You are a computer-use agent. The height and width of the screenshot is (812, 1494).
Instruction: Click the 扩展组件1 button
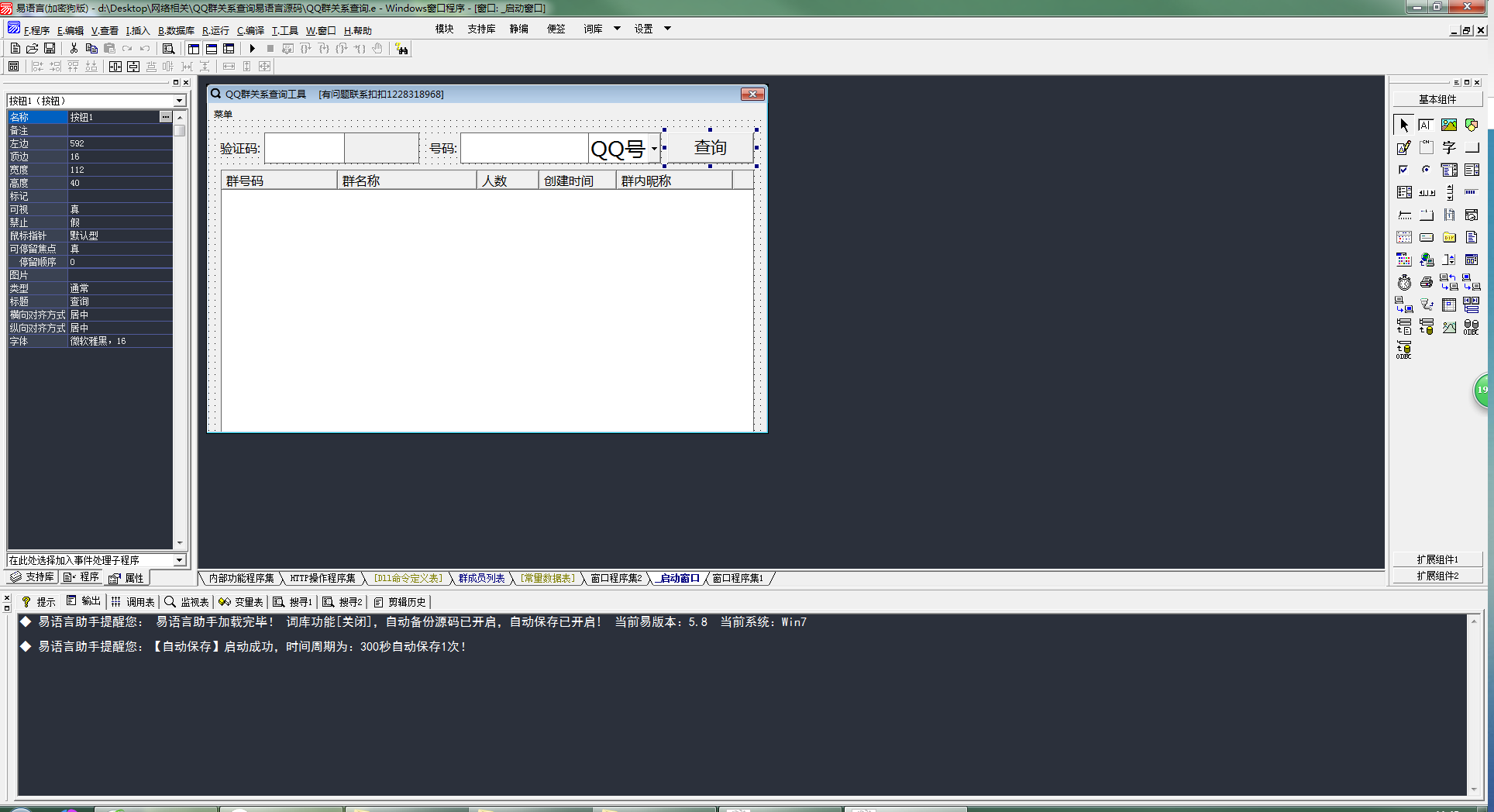1437,559
